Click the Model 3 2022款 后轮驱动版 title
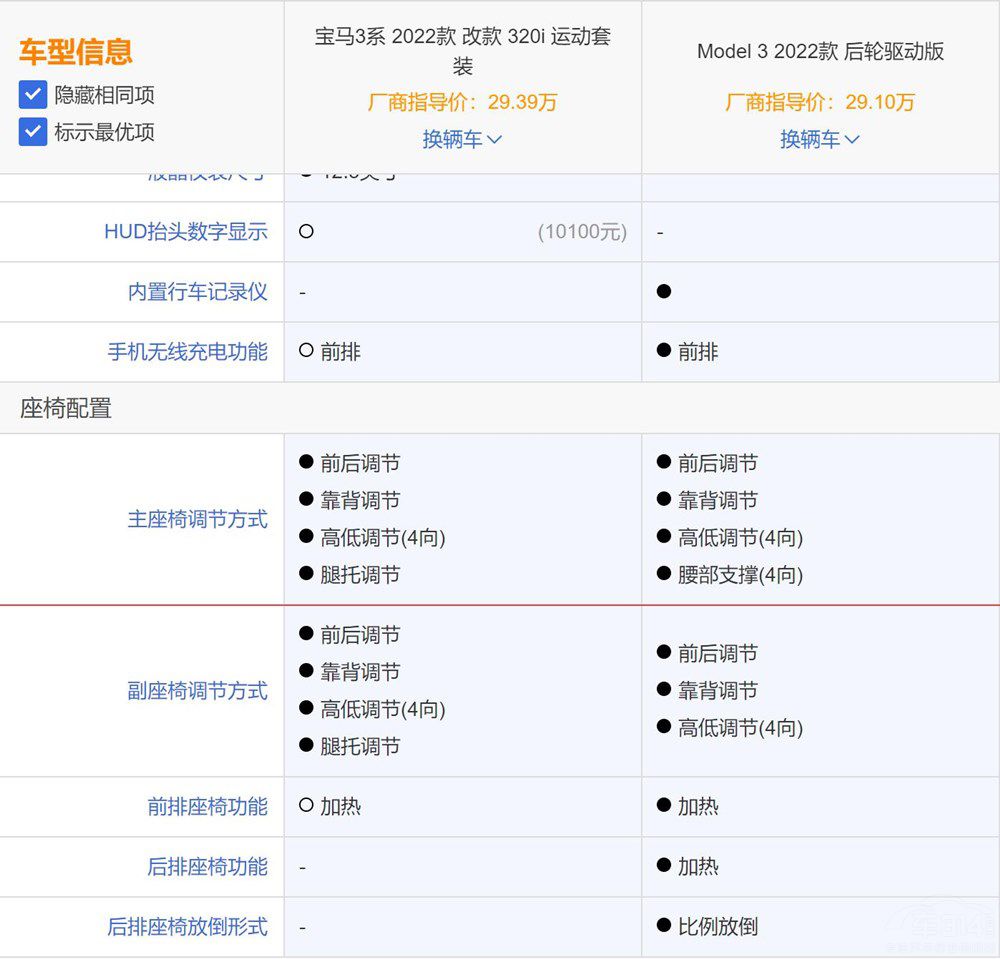This screenshot has height=959, width=1000. pos(820,52)
